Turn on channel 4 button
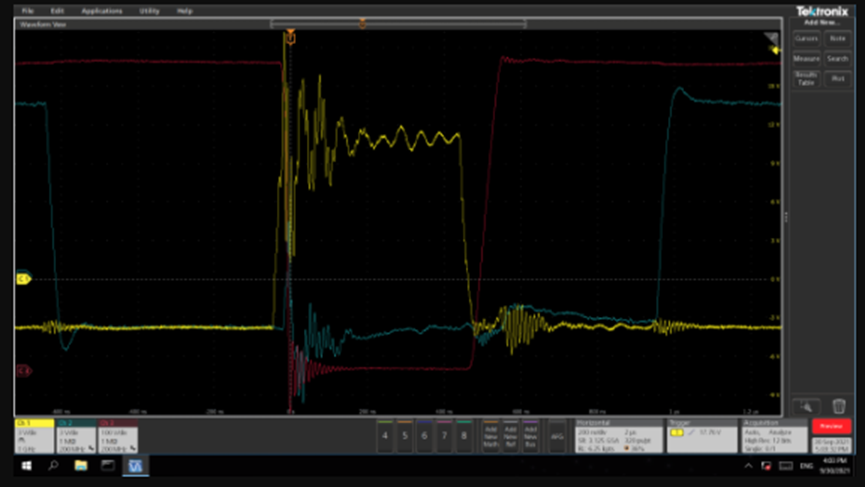 tap(385, 436)
